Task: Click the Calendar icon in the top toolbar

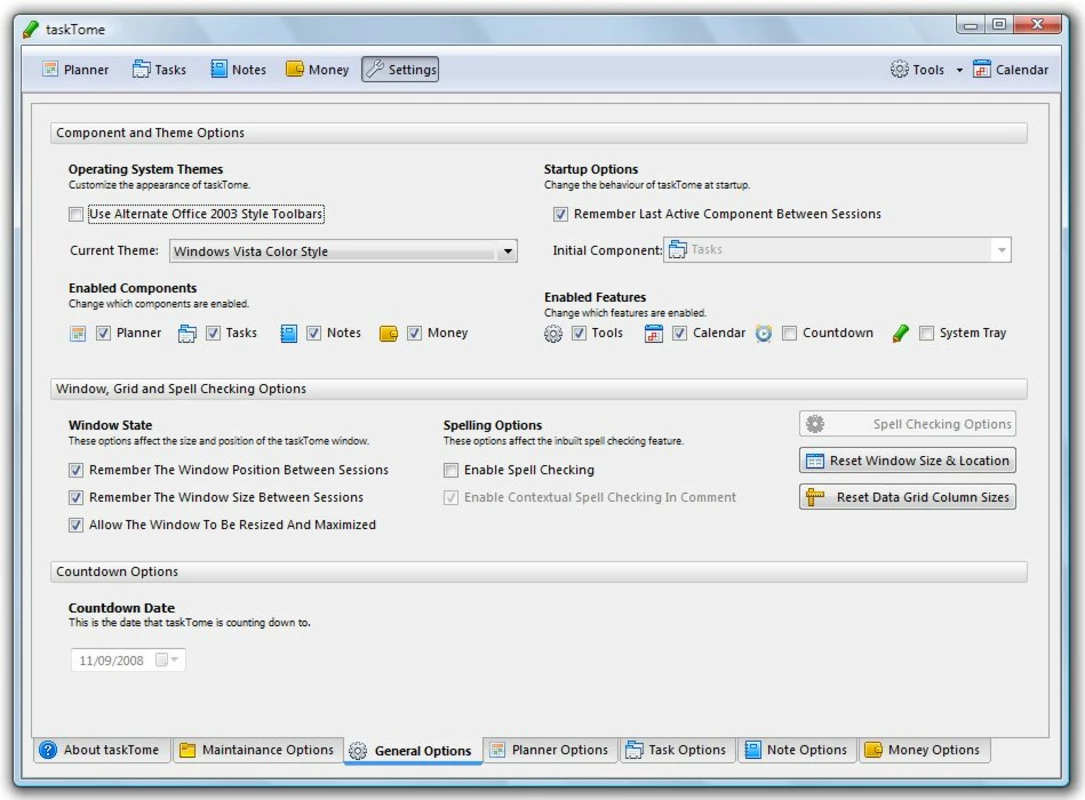Action: point(981,69)
